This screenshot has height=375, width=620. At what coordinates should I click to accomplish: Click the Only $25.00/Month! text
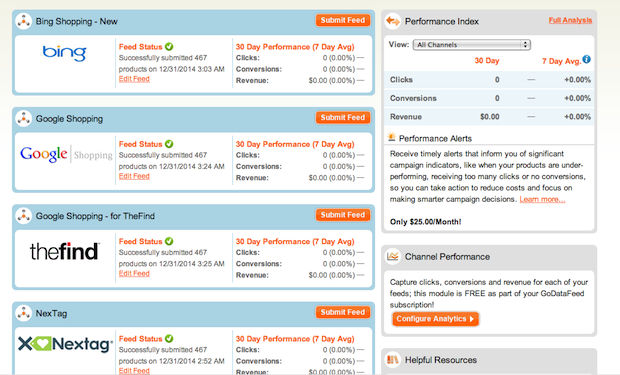tap(425, 222)
